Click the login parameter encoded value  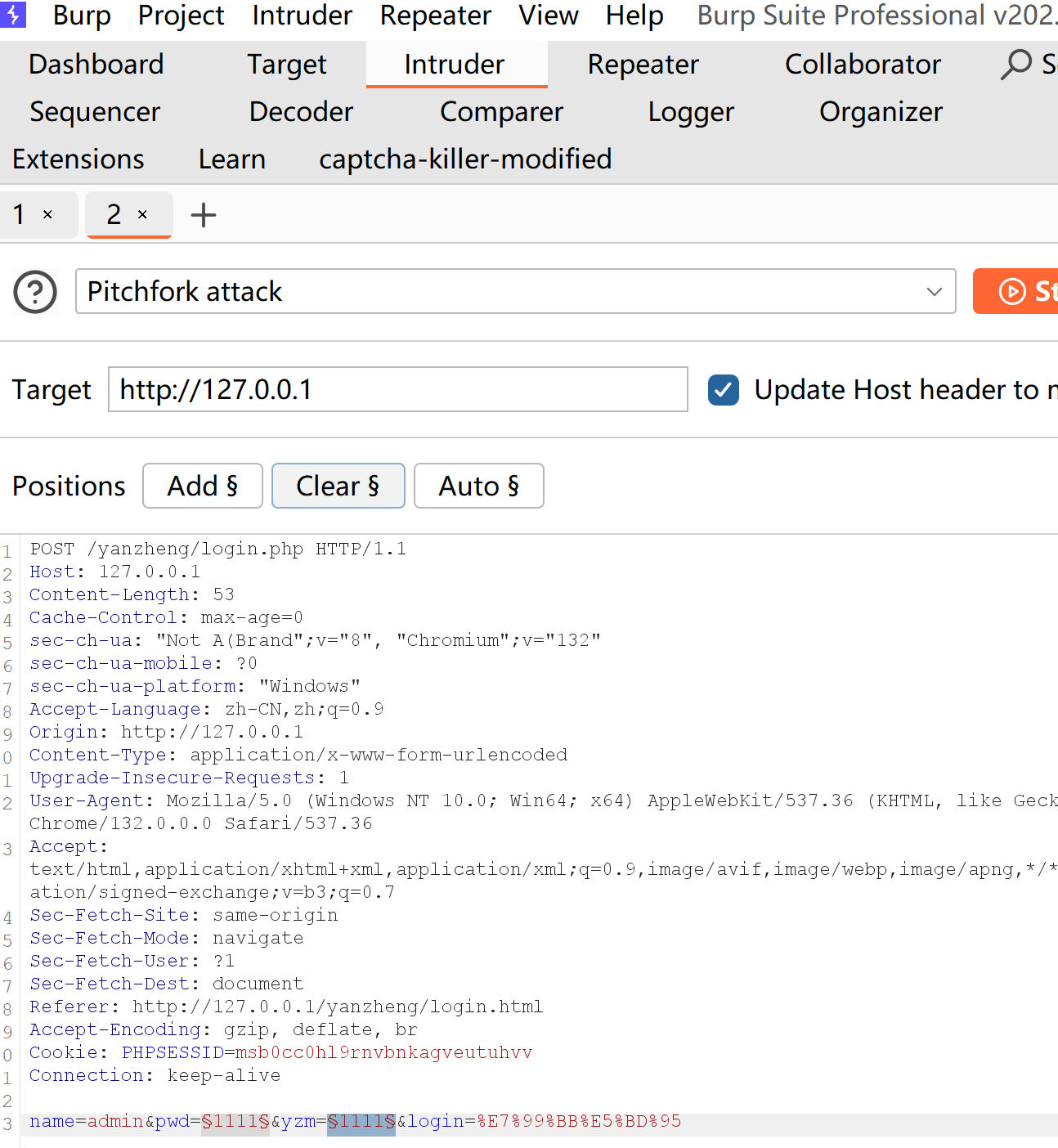pos(579,1121)
